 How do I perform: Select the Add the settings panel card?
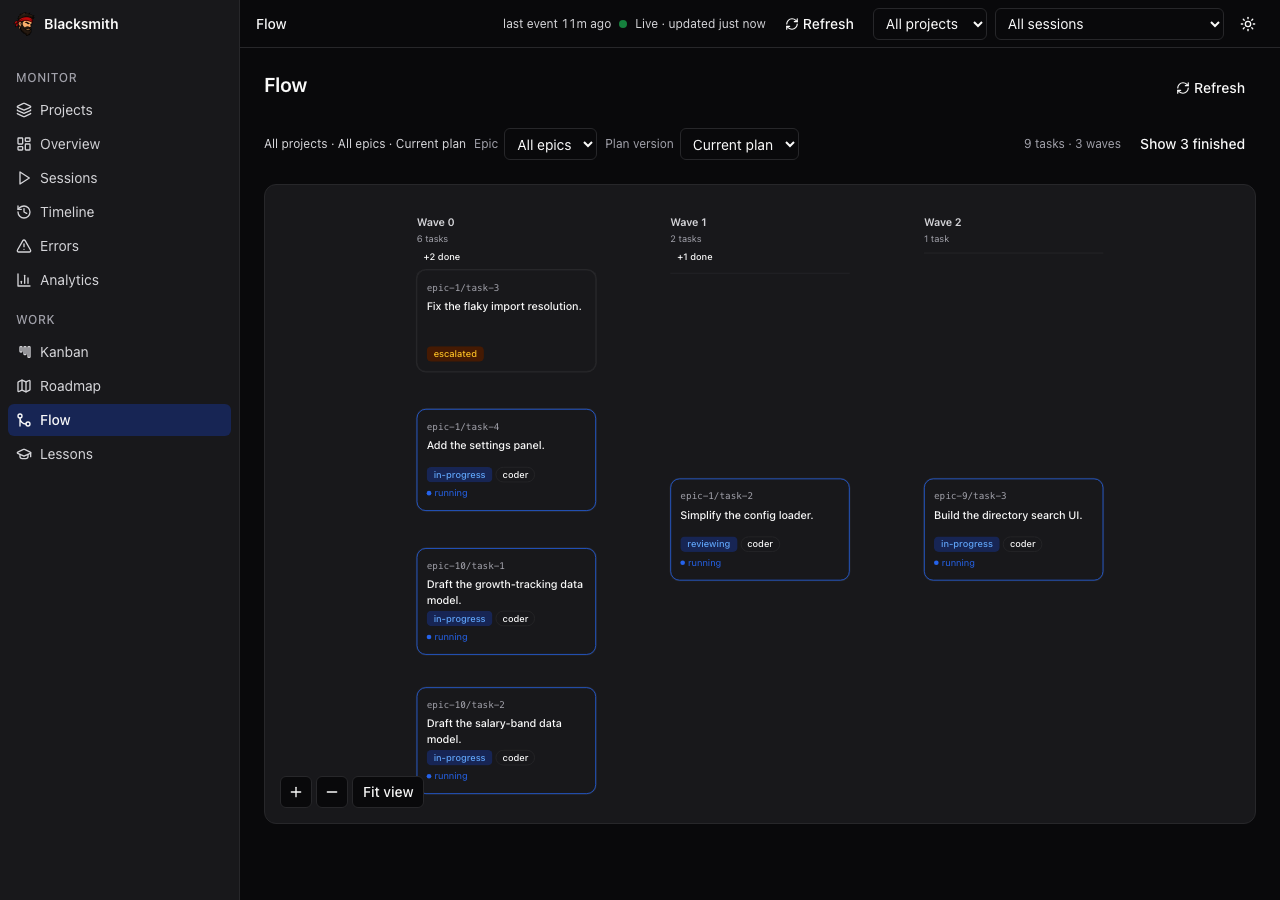click(506, 460)
